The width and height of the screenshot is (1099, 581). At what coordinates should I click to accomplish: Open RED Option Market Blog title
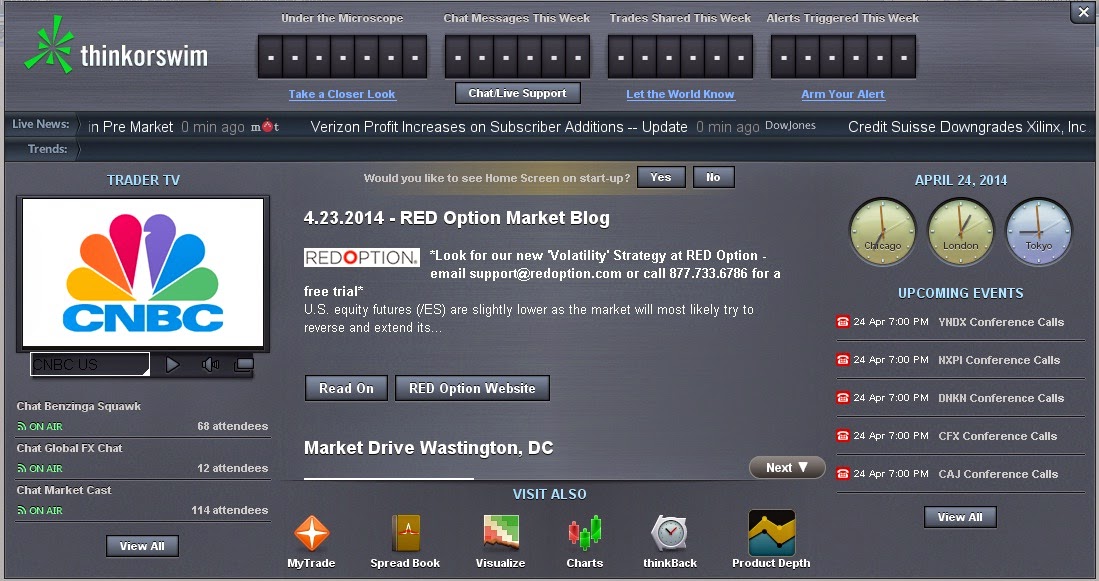point(456,218)
